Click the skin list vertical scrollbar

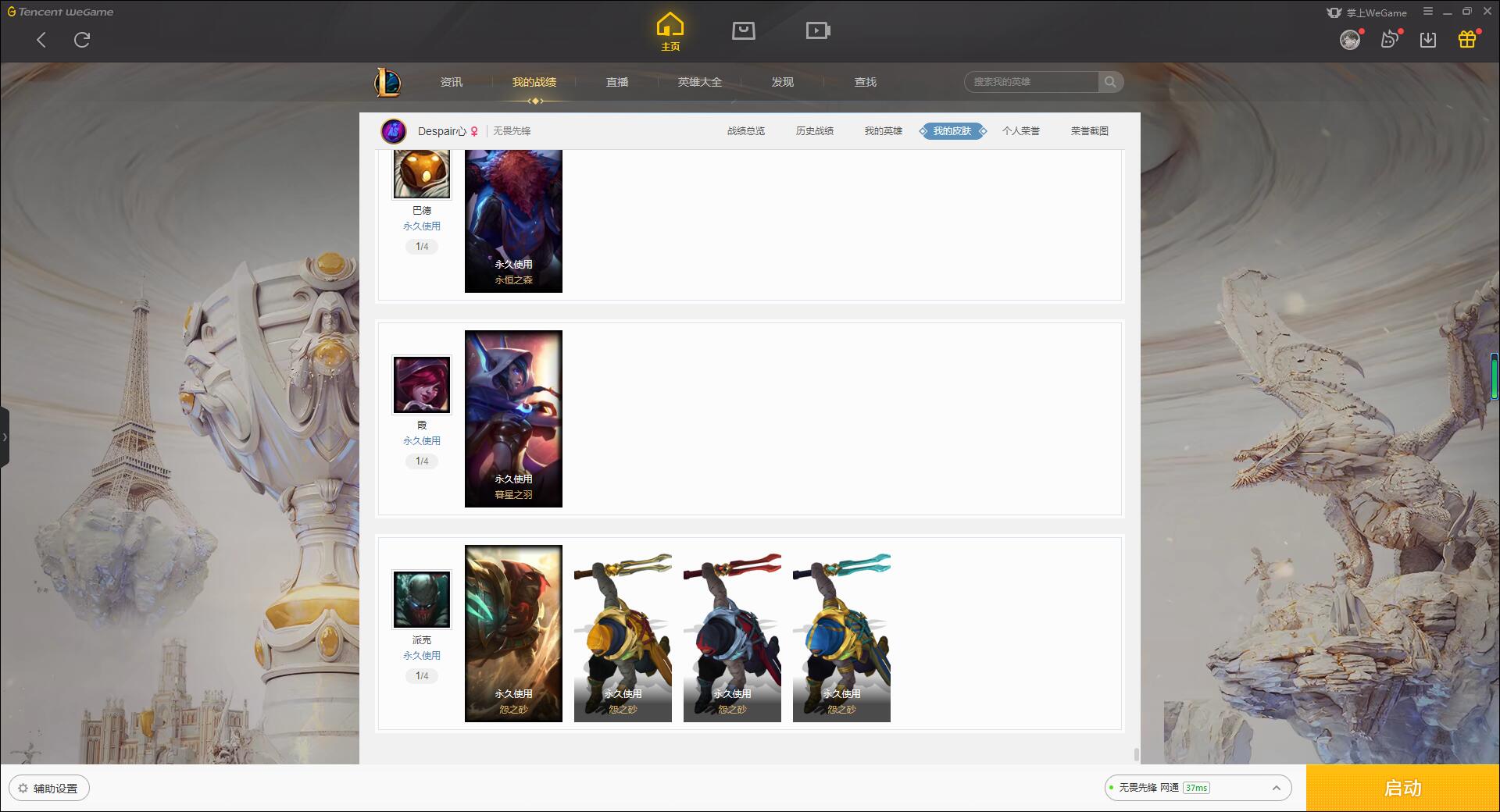click(1136, 754)
